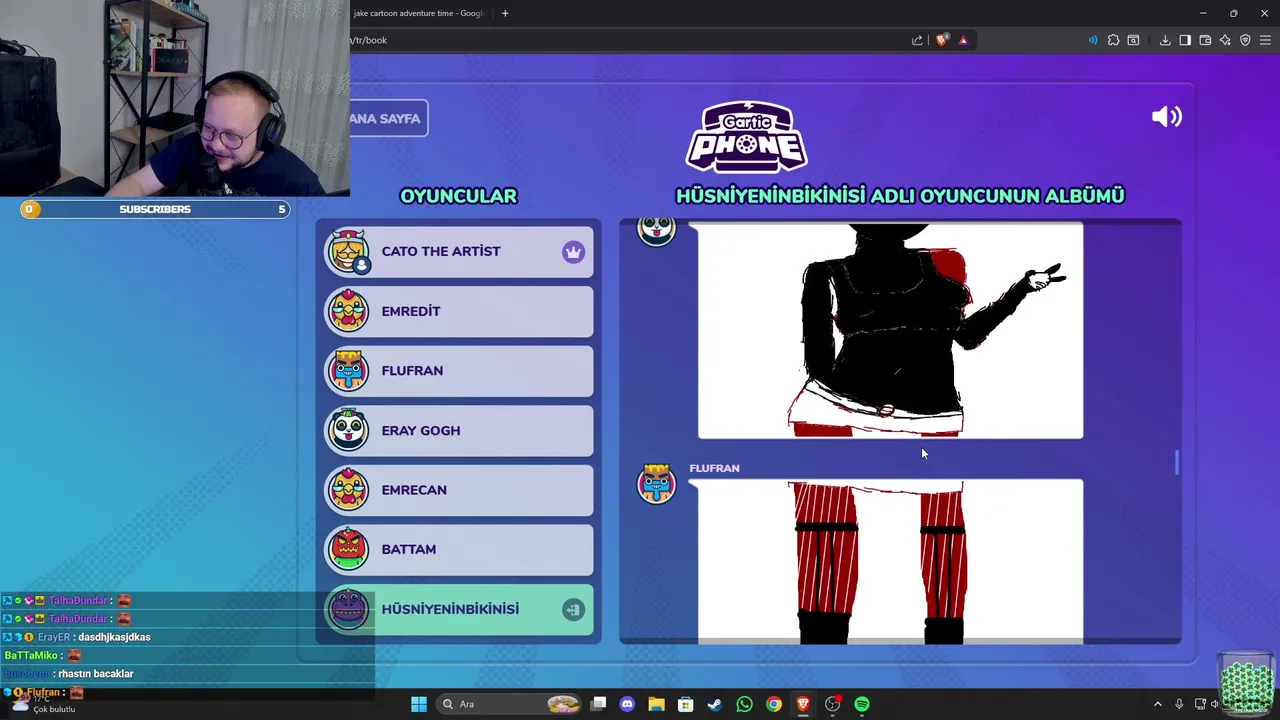Click the SUBSCRIBERS goal bar

click(155, 209)
